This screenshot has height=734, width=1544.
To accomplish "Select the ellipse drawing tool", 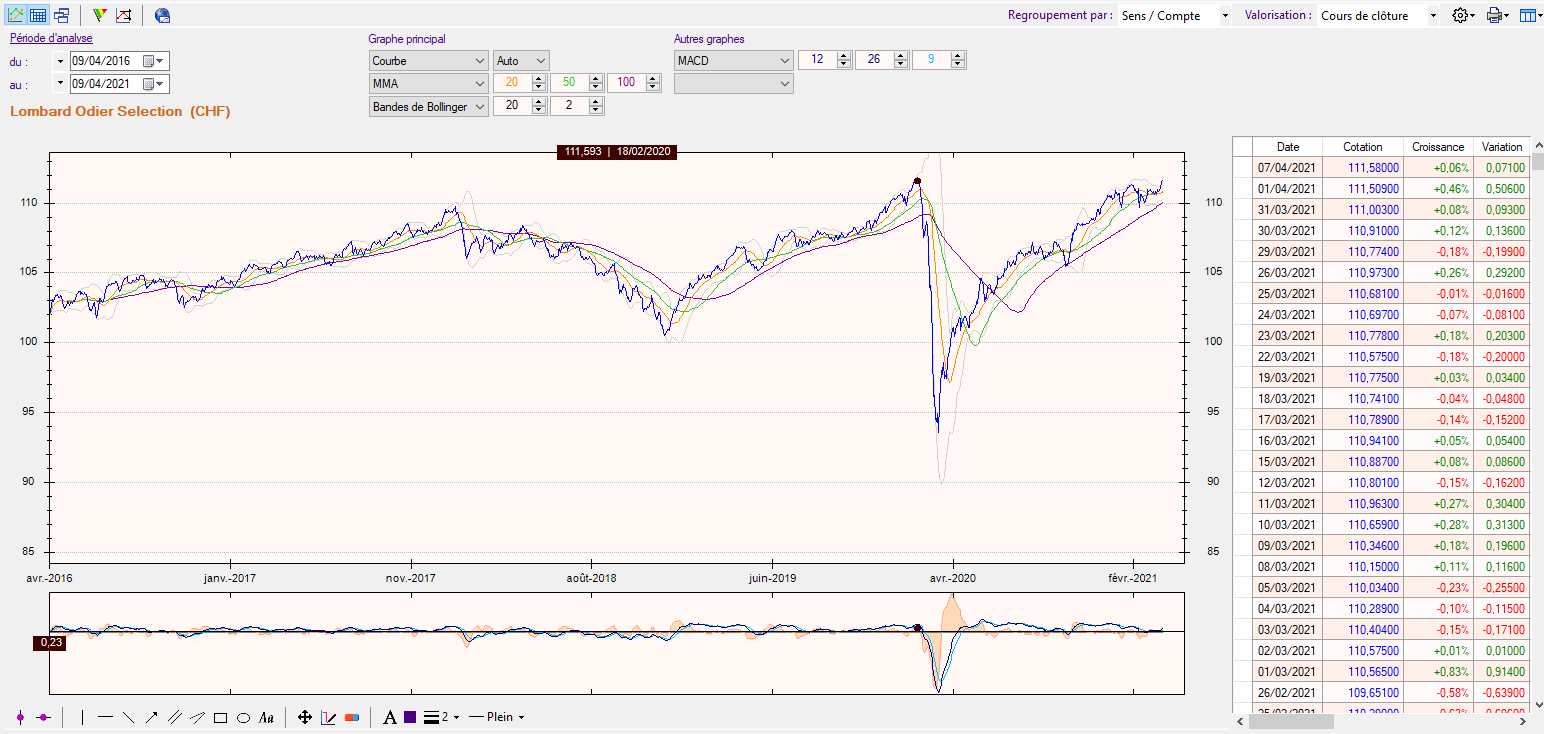I will [x=243, y=717].
